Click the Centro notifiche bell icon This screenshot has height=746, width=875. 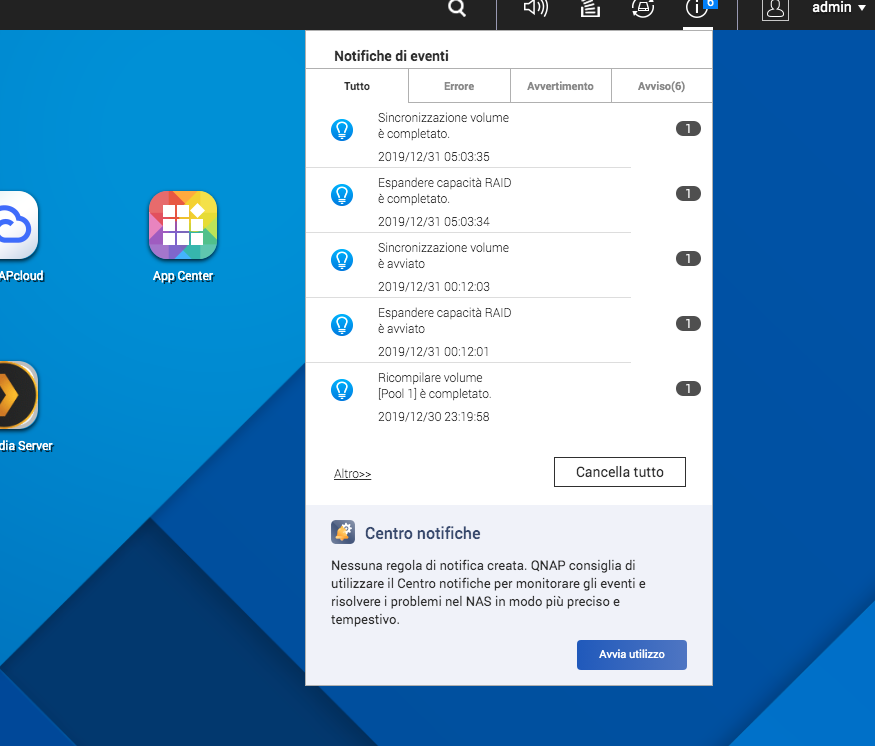[x=343, y=532]
